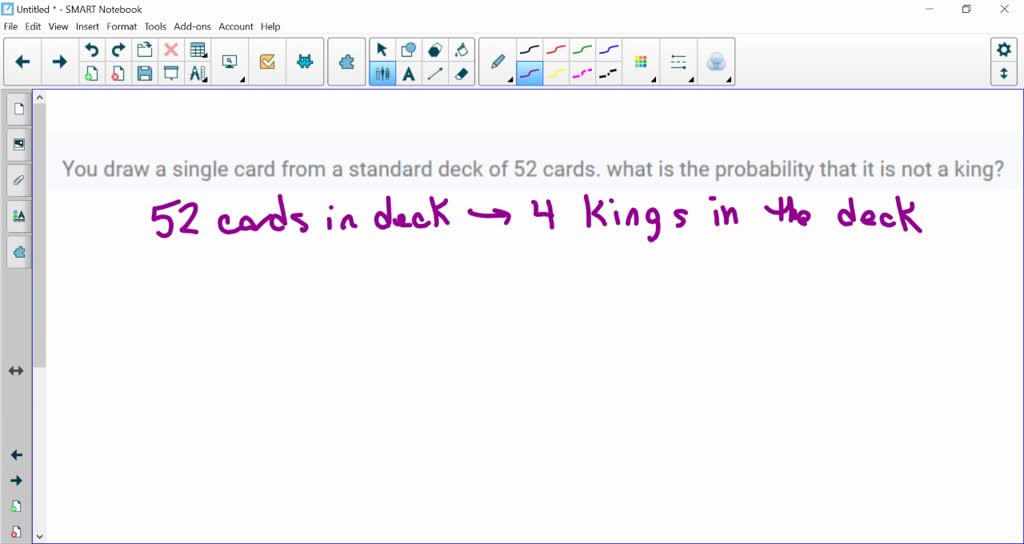Open the Response assessment checkmark tool
Screen dimensions: 1024x544
(267, 62)
